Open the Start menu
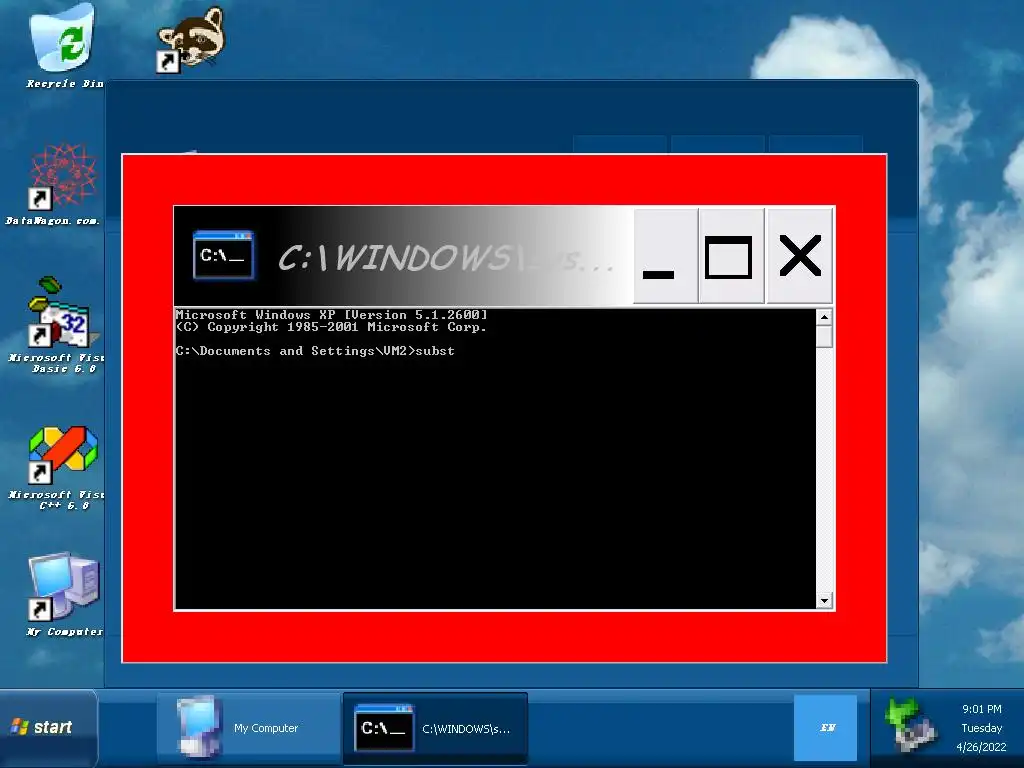The height and width of the screenshot is (768, 1024). tap(48, 727)
